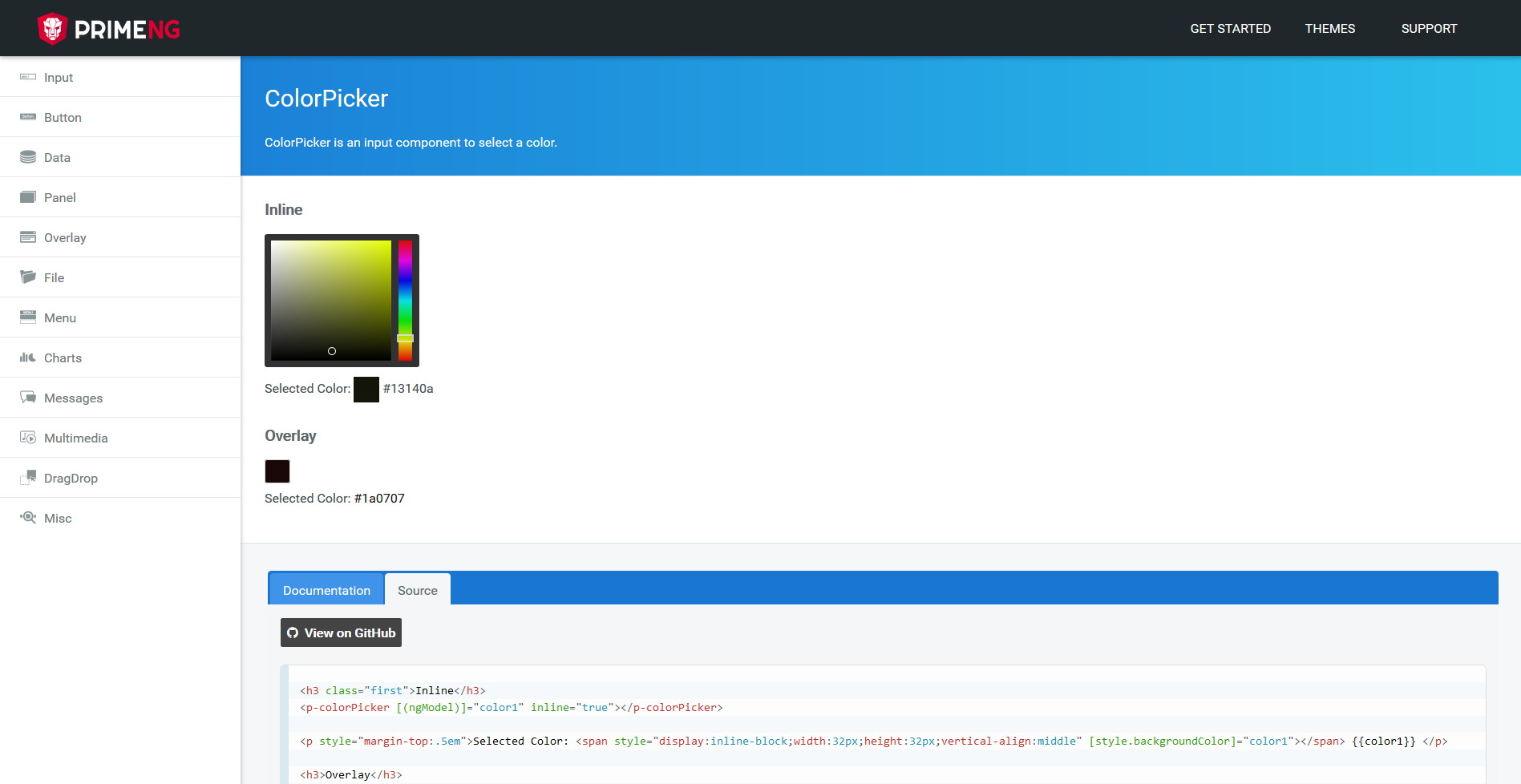1521x784 pixels.
Task: Click the GitHub octocat icon
Action: click(x=292, y=632)
